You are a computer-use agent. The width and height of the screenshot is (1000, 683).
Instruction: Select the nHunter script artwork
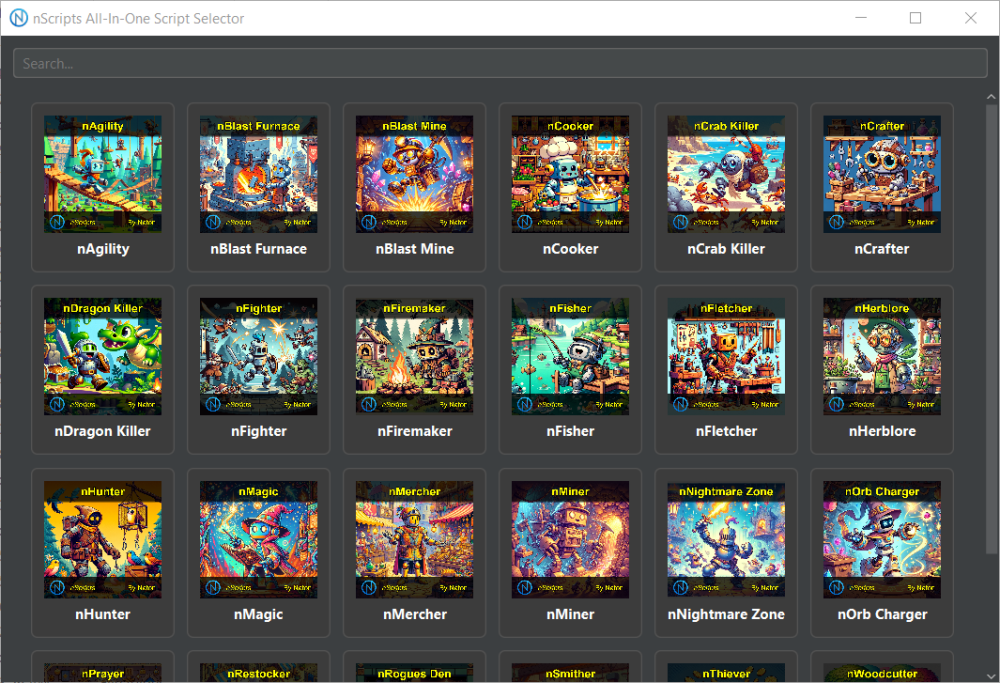point(103,540)
